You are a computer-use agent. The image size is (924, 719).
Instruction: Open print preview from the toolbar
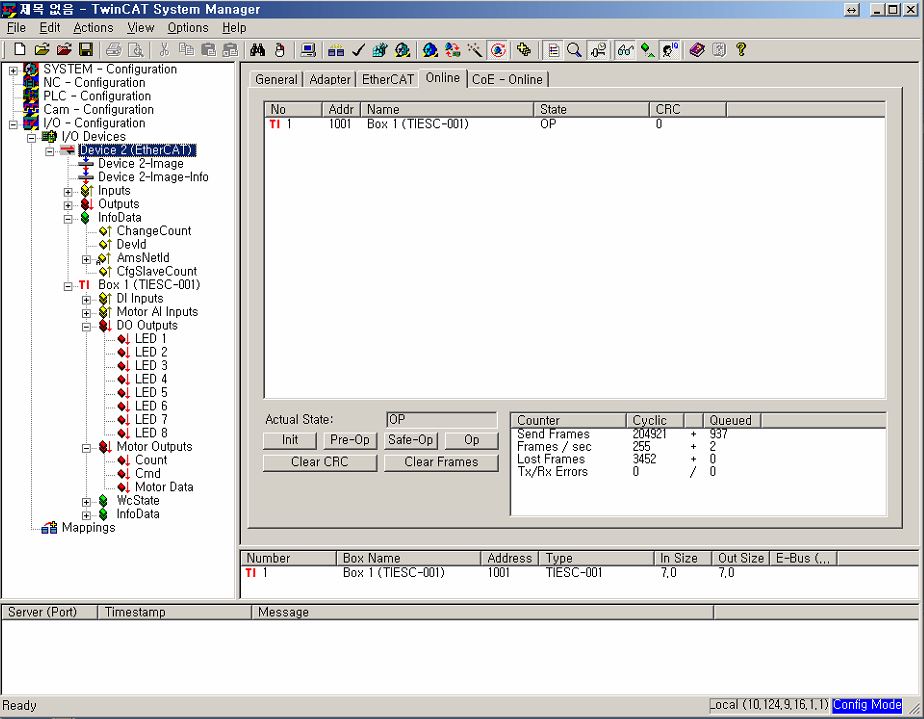[x=136, y=50]
